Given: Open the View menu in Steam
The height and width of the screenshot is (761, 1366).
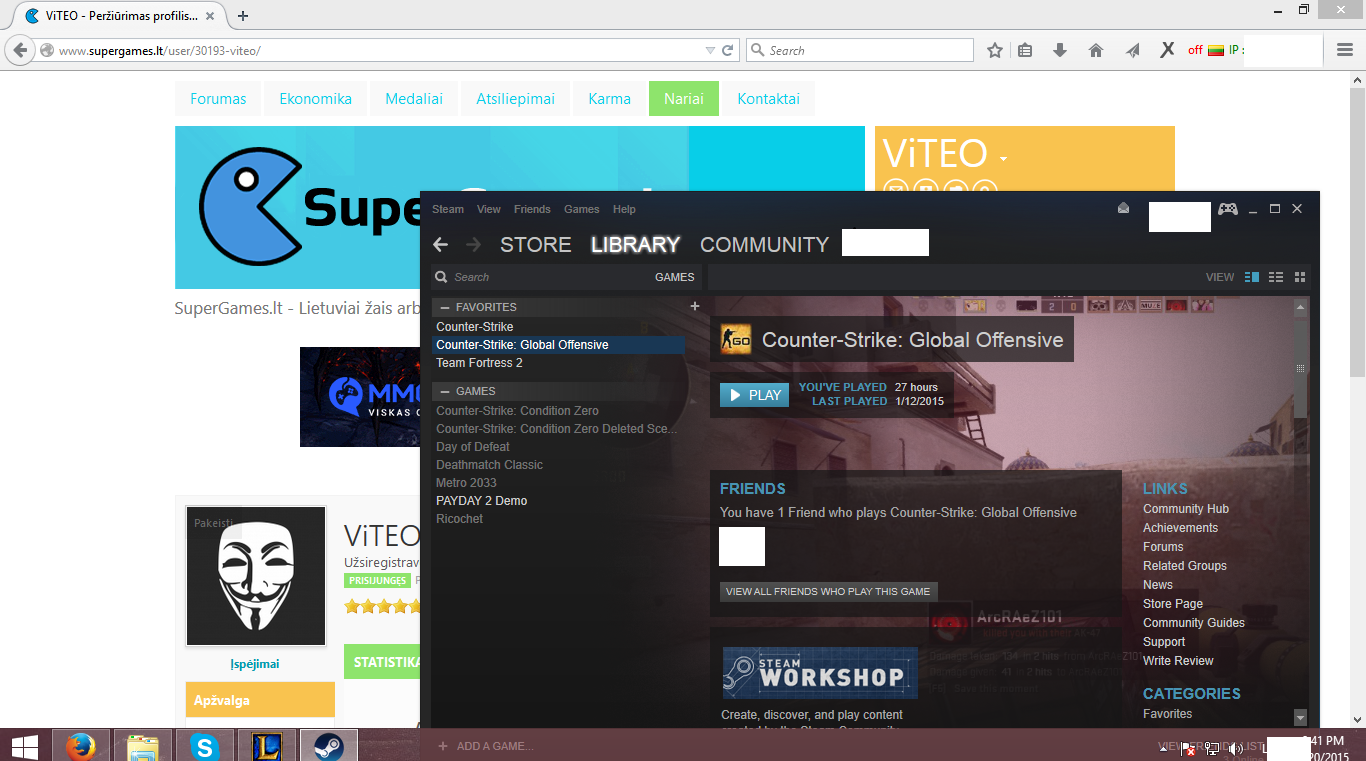Looking at the screenshot, I should (x=489, y=209).
